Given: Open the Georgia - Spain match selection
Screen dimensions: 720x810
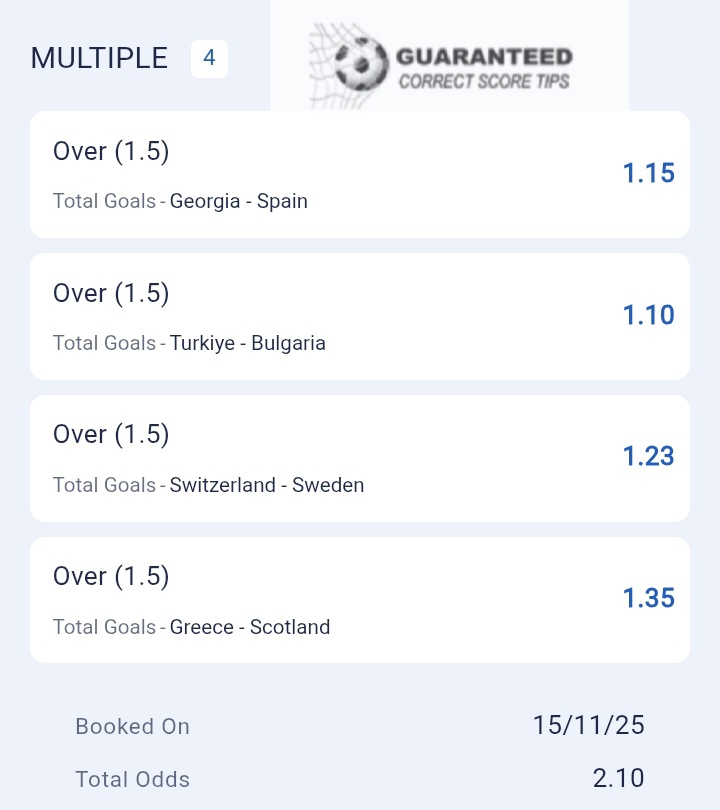Looking at the screenshot, I should (238, 201).
